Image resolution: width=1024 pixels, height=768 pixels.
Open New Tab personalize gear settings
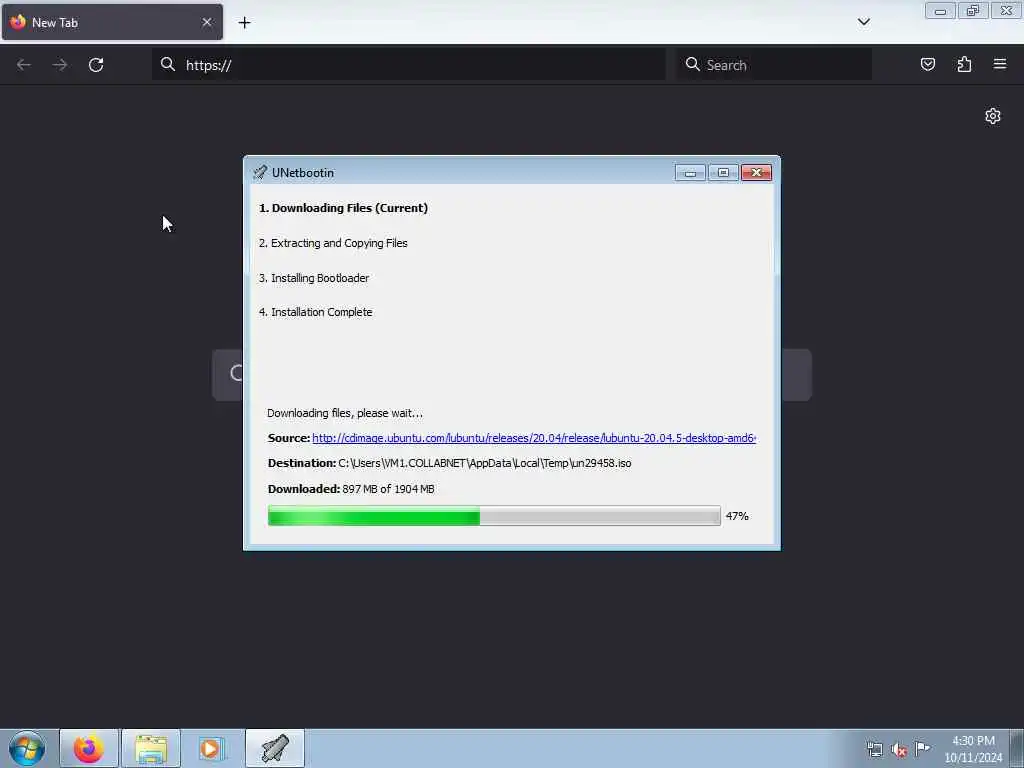click(x=993, y=116)
